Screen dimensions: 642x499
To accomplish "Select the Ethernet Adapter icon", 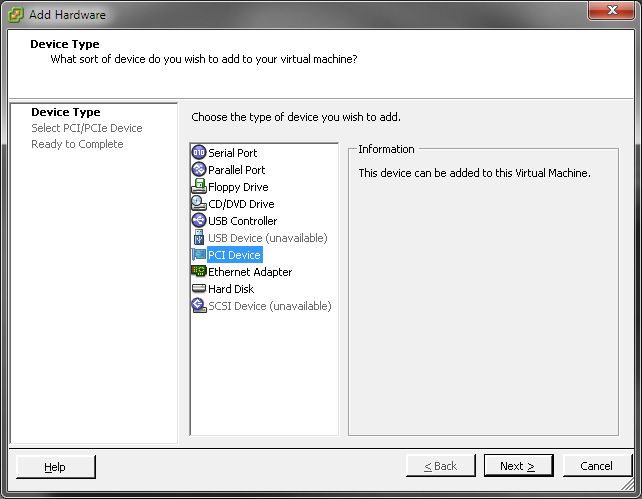I will 199,271.
